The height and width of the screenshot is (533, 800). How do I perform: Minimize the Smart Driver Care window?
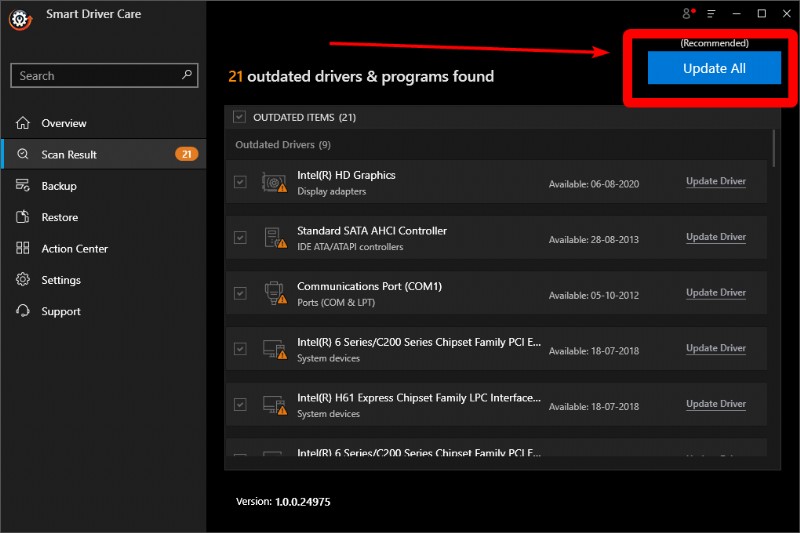736,14
